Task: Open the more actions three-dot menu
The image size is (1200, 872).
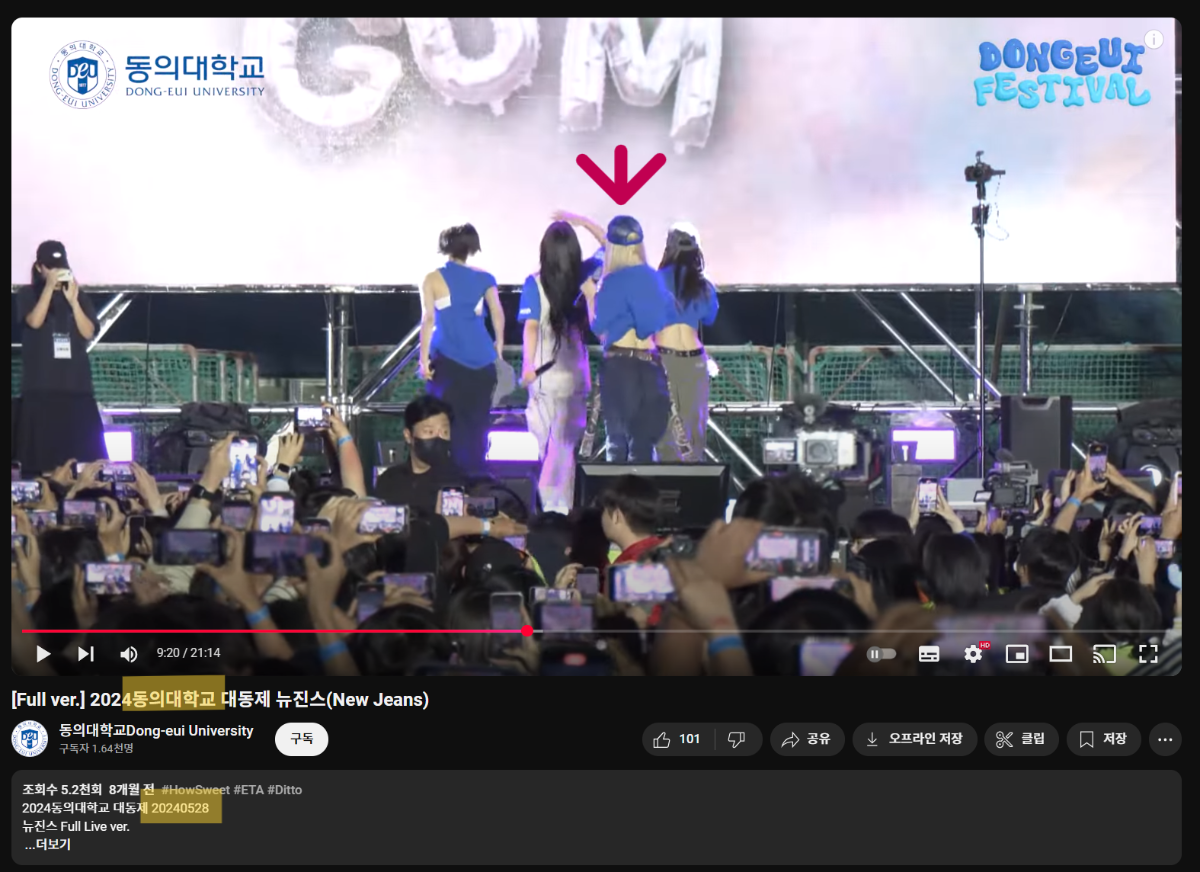Action: (1165, 739)
